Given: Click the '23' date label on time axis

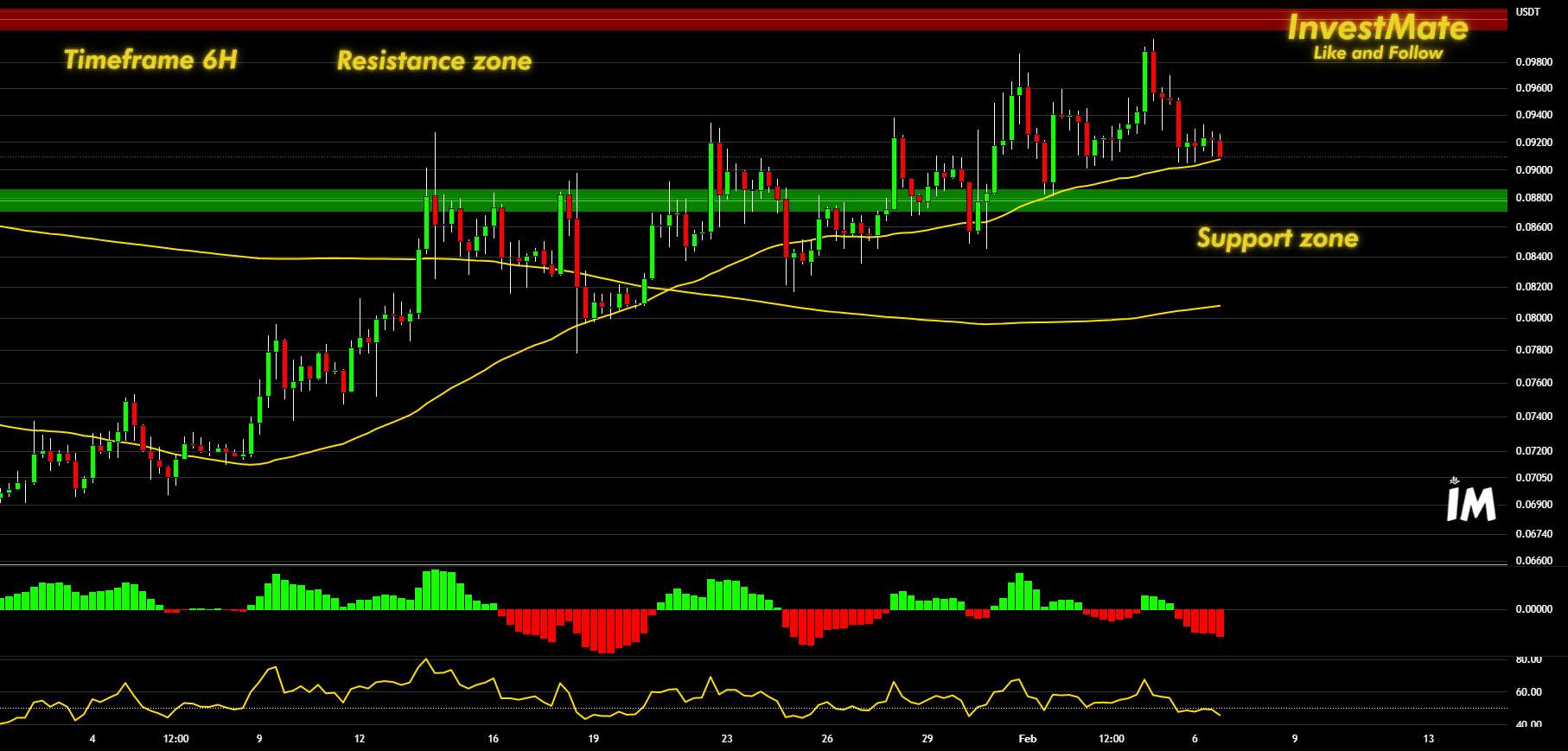Looking at the screenshot, I should (727, 739).
